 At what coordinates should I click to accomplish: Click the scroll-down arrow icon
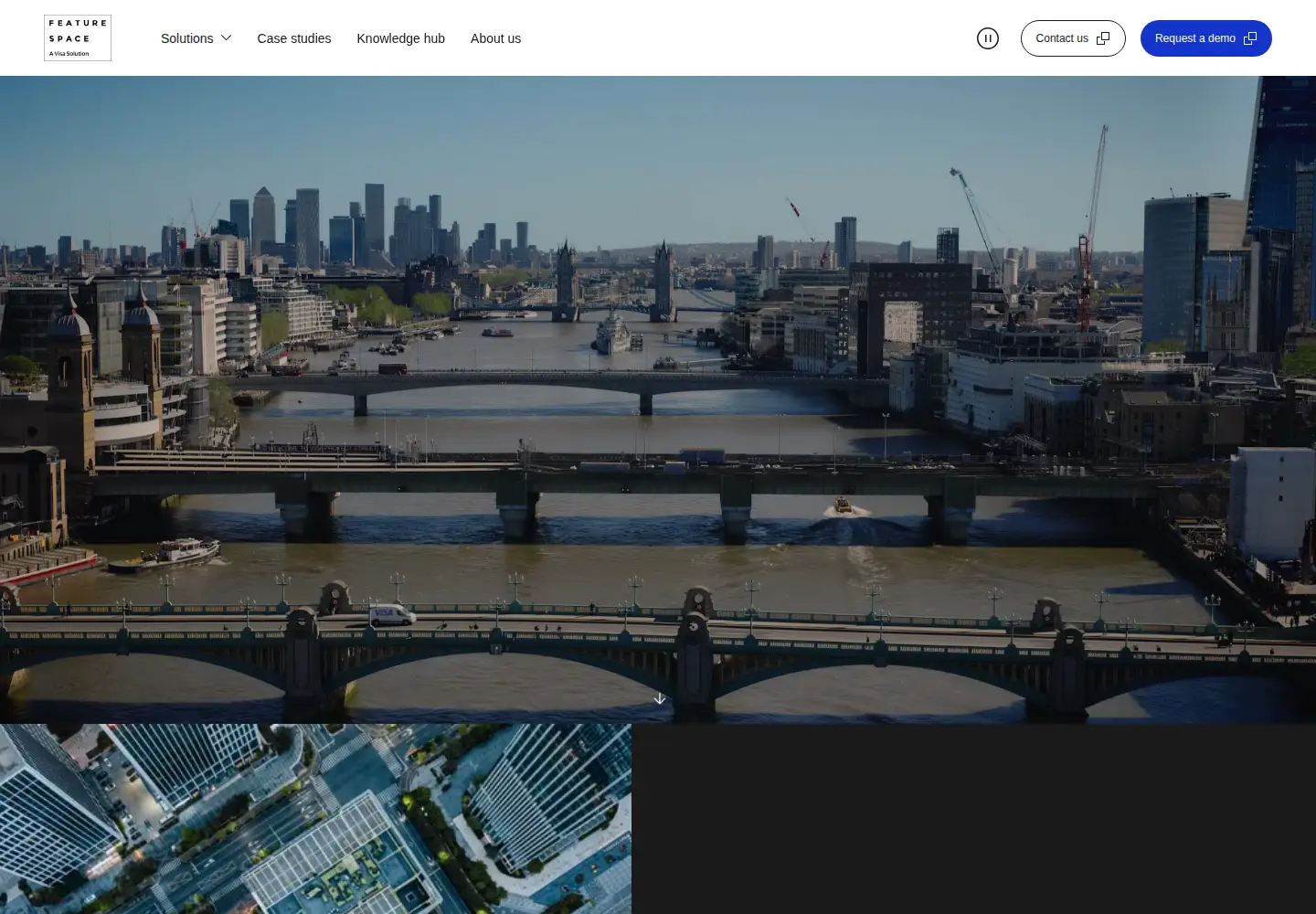click(x=660, y=698)
